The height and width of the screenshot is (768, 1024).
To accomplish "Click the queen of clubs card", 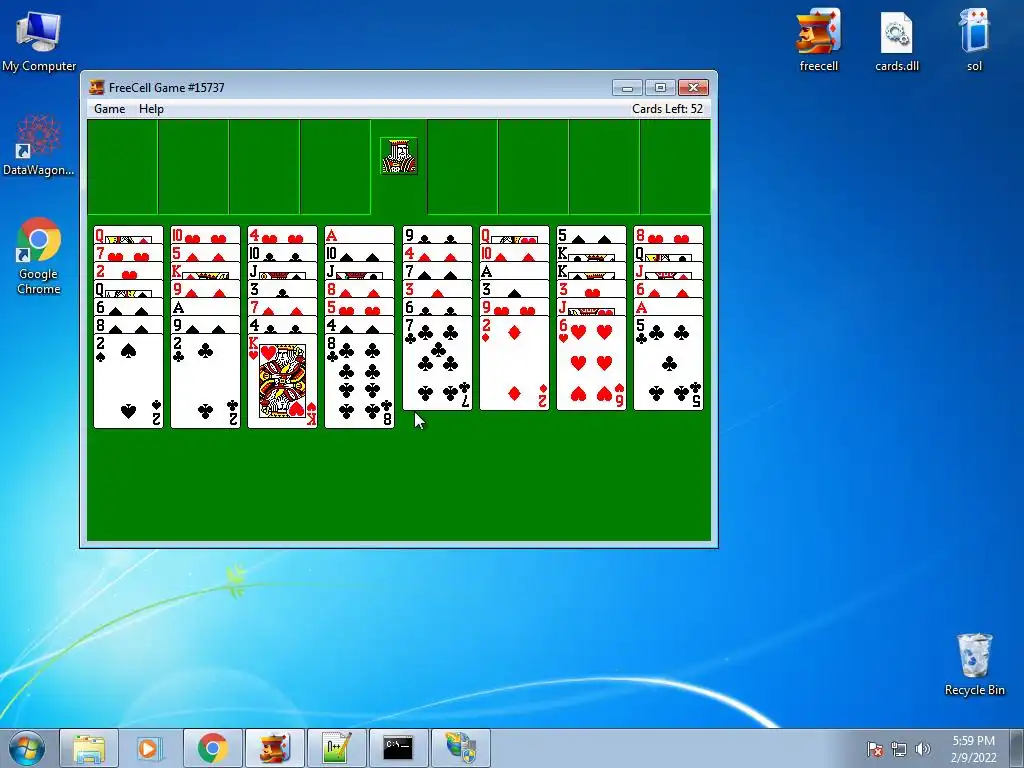I will click(x=668, y=253).
